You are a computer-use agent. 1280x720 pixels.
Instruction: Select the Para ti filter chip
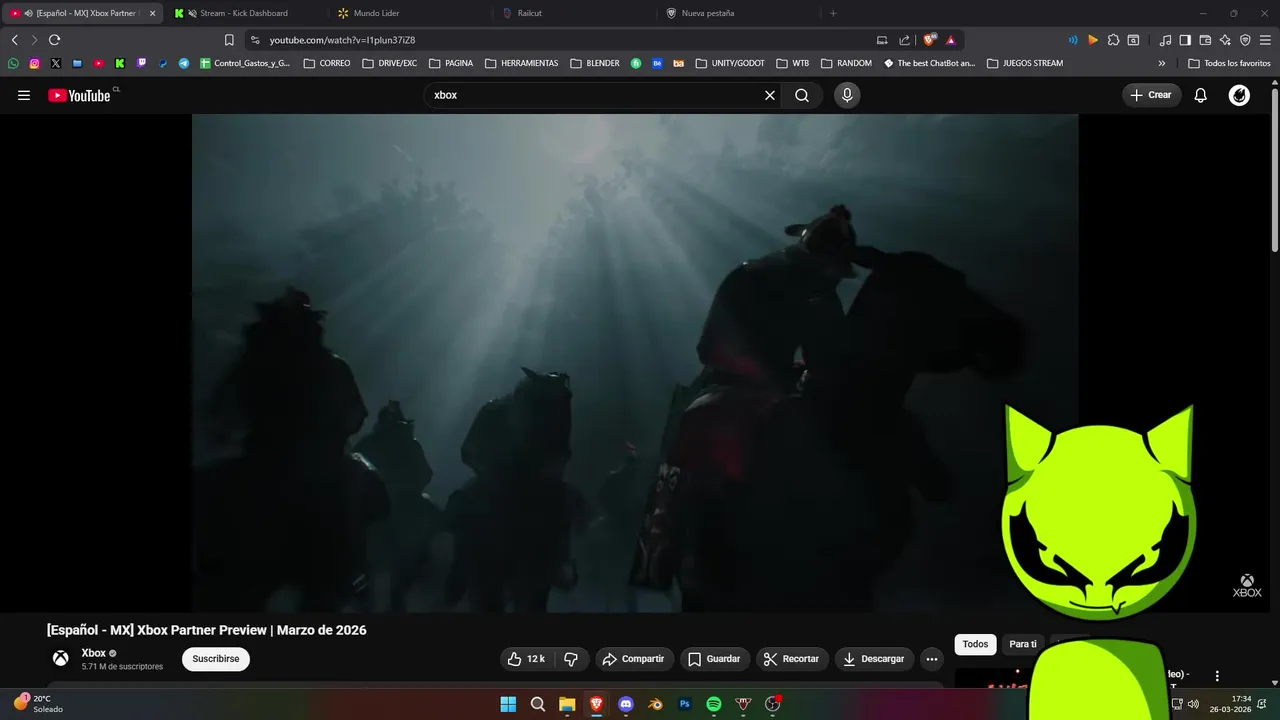1023,644
